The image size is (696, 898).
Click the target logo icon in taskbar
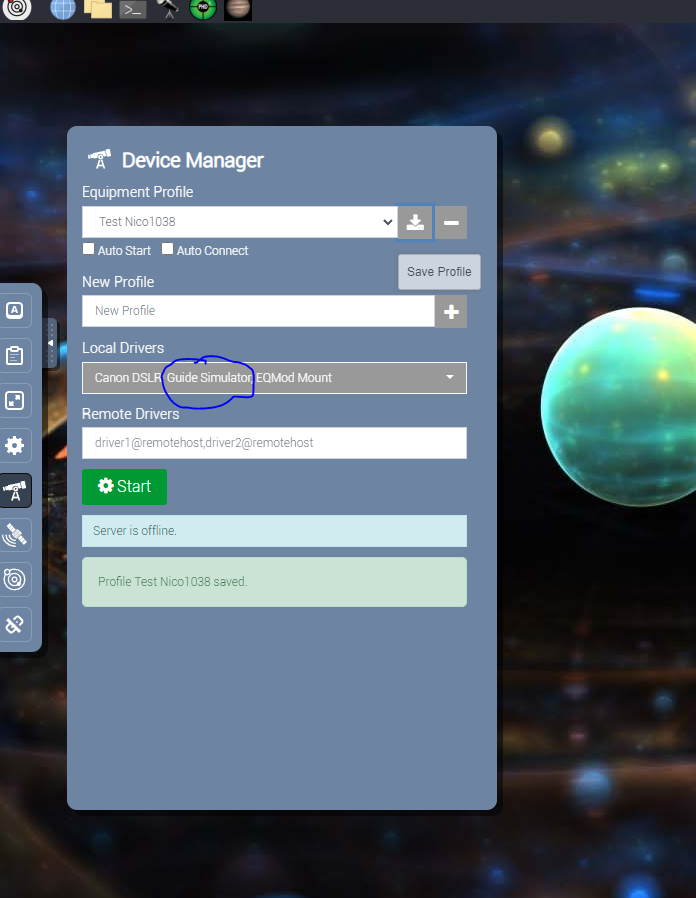(17, 9)
